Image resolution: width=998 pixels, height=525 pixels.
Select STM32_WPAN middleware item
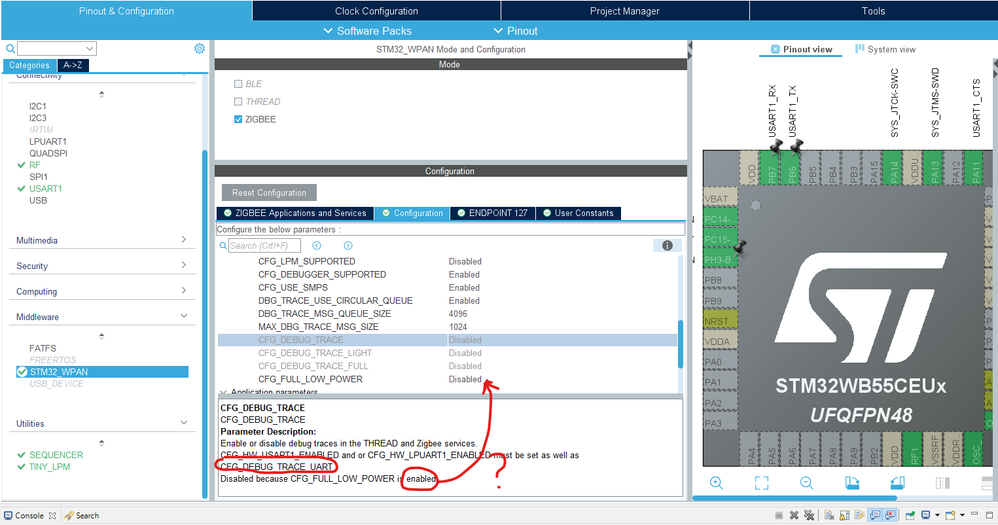point(102,372)
